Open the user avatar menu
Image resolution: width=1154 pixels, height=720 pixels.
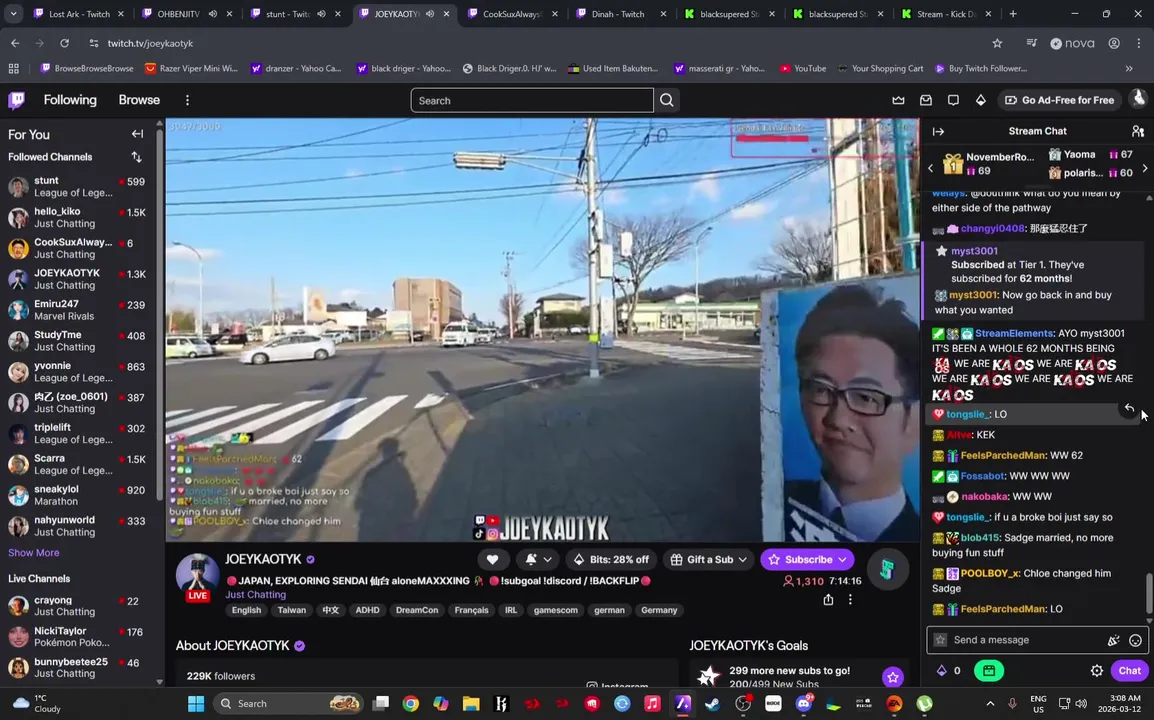tap(1139, 99)
